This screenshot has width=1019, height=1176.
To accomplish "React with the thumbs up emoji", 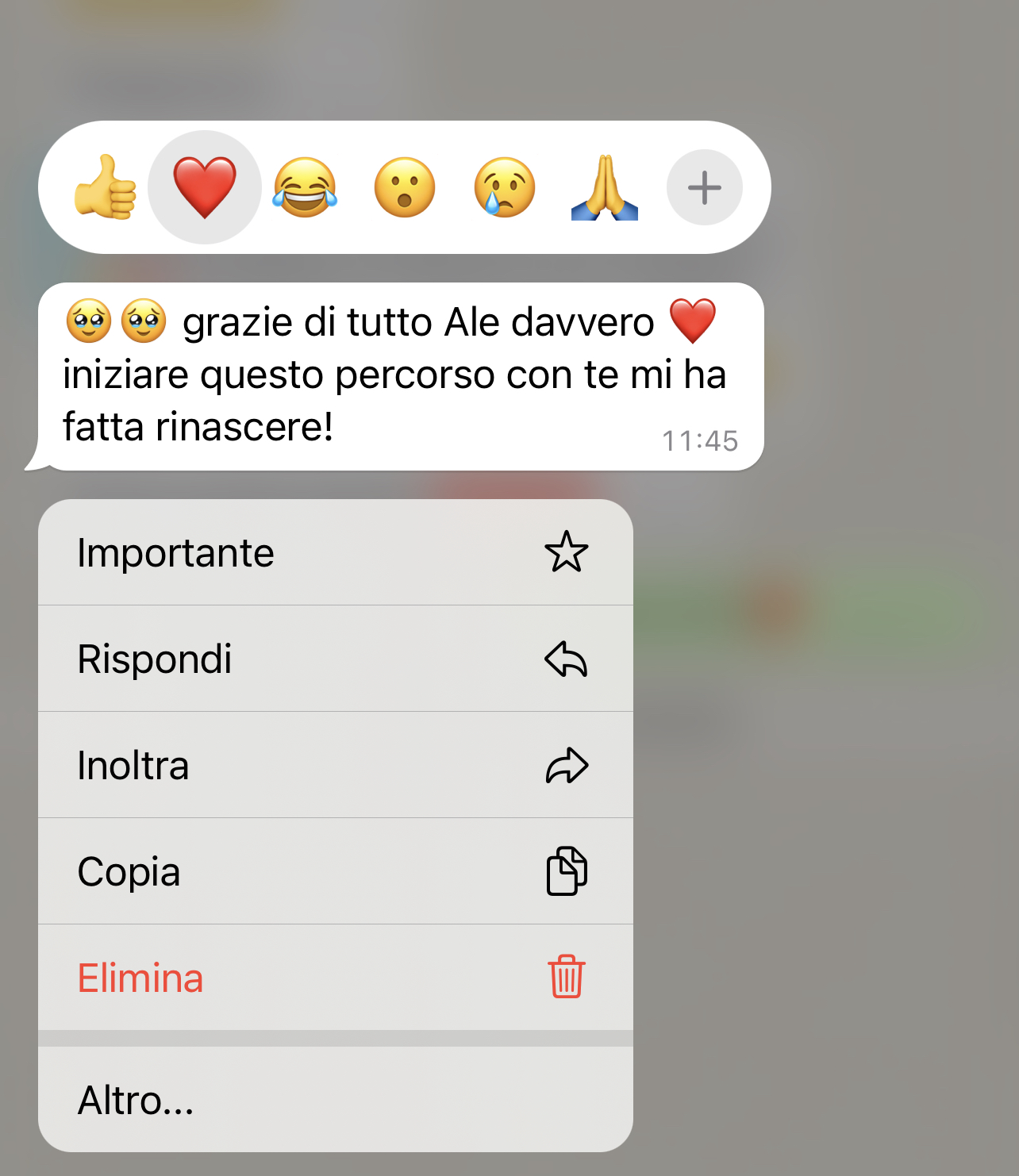I will tap(105, 187).
